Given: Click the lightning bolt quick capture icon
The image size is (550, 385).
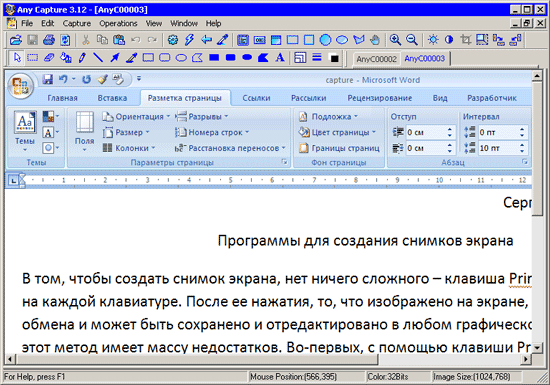Looking at the screenshot, I should 189,40.
